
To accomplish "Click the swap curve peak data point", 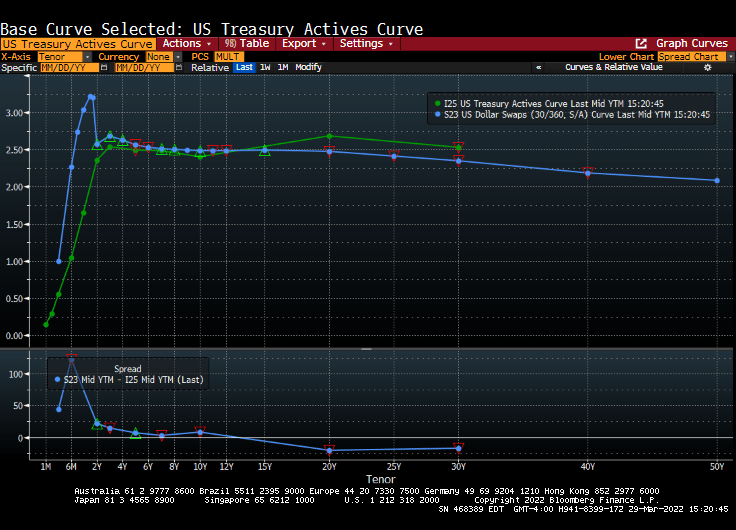I will pyautogui.click(x=91, y=97).
